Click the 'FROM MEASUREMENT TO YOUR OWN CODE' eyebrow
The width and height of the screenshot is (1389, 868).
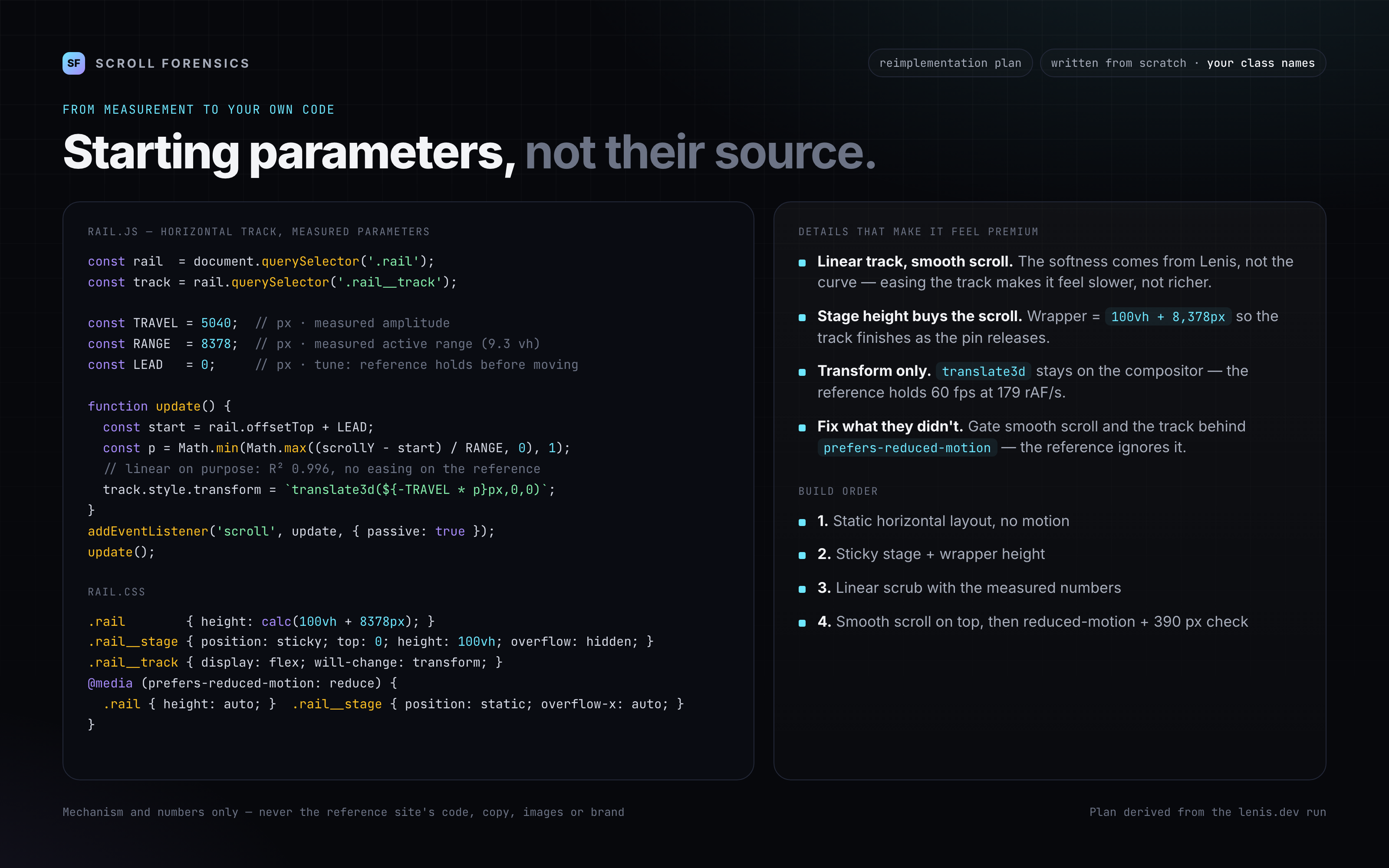point(199,110)
